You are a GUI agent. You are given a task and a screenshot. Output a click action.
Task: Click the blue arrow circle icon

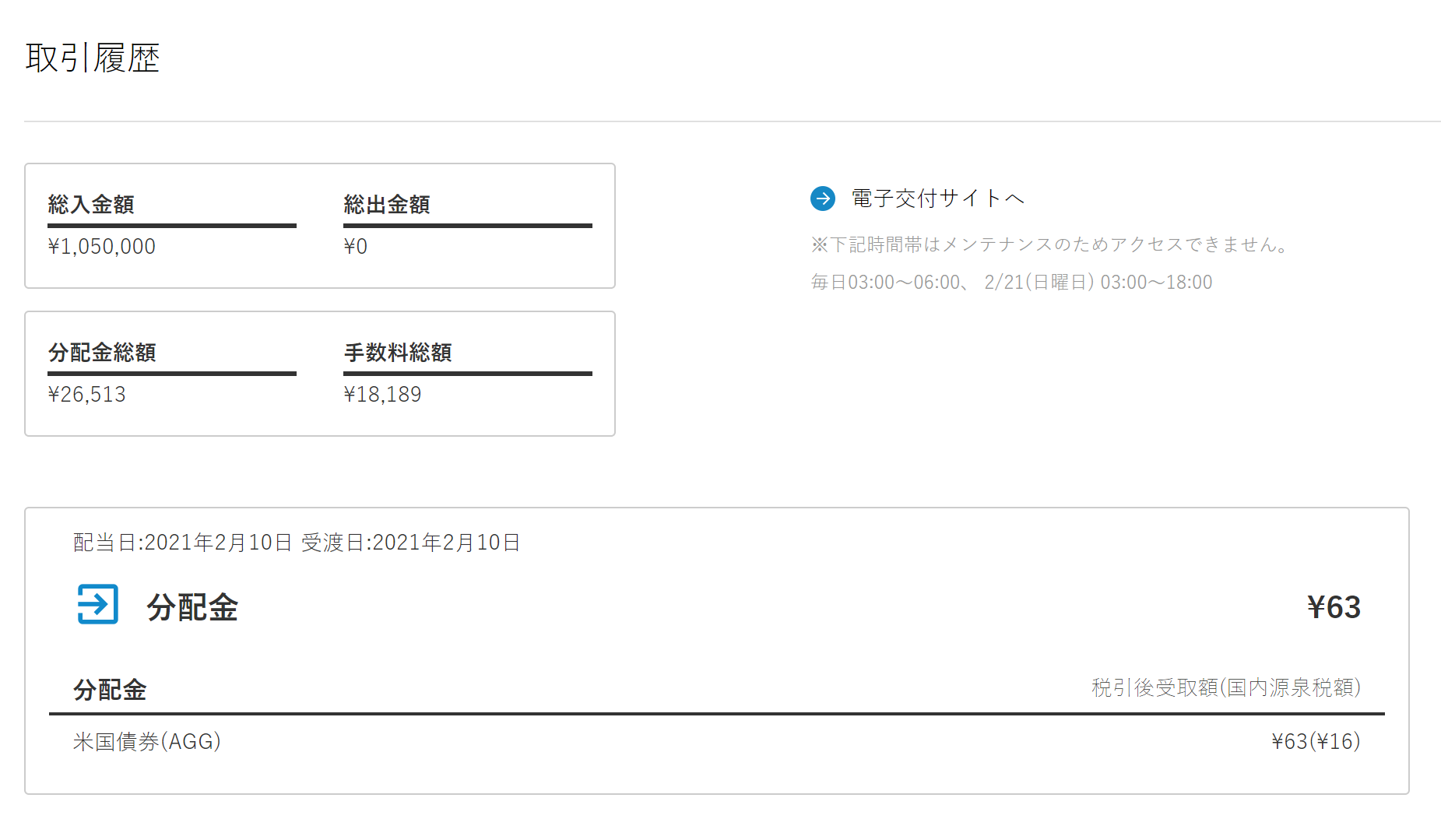tap(822, 199)
